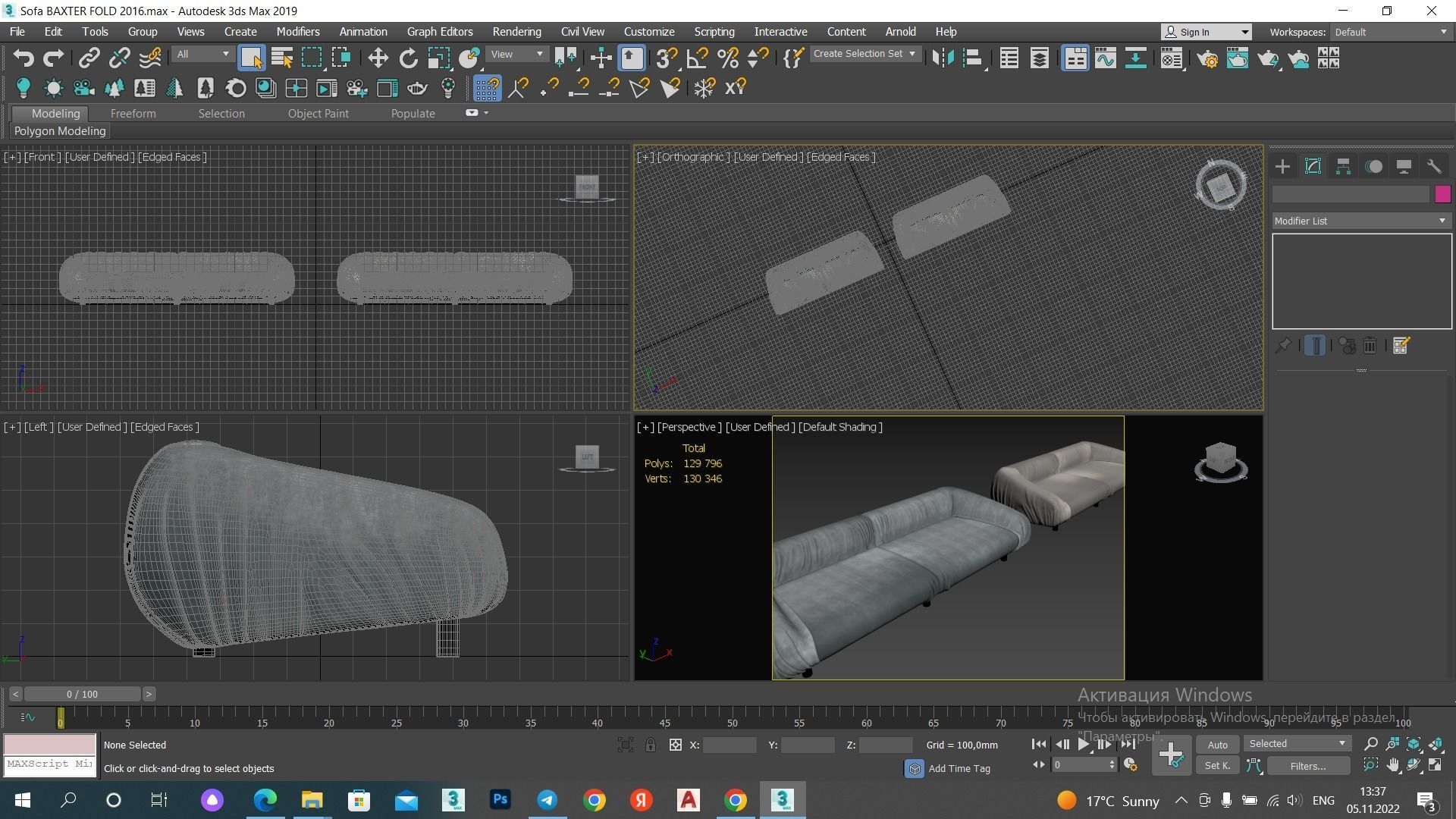Open Curve Editor toolbar icon
Image resolution: width=1456 pixels, height=819 pixels.
tap(1105, 58)
